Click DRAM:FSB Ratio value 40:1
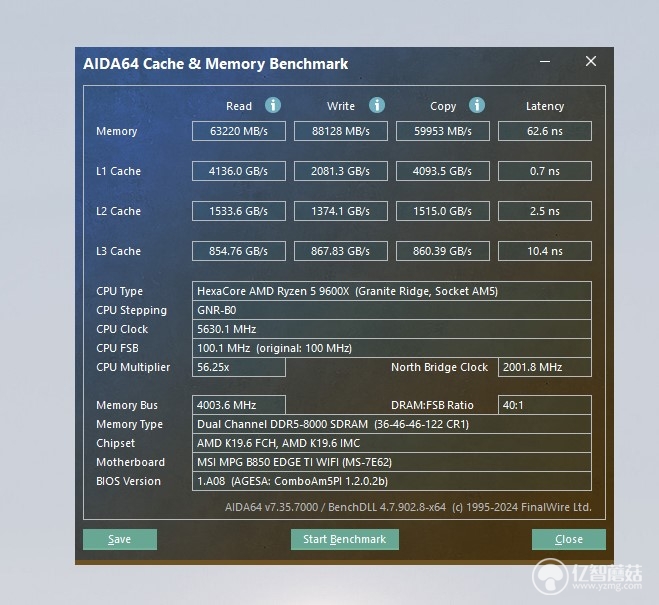Viewport: 659px width, 605px height. point(545,405)
